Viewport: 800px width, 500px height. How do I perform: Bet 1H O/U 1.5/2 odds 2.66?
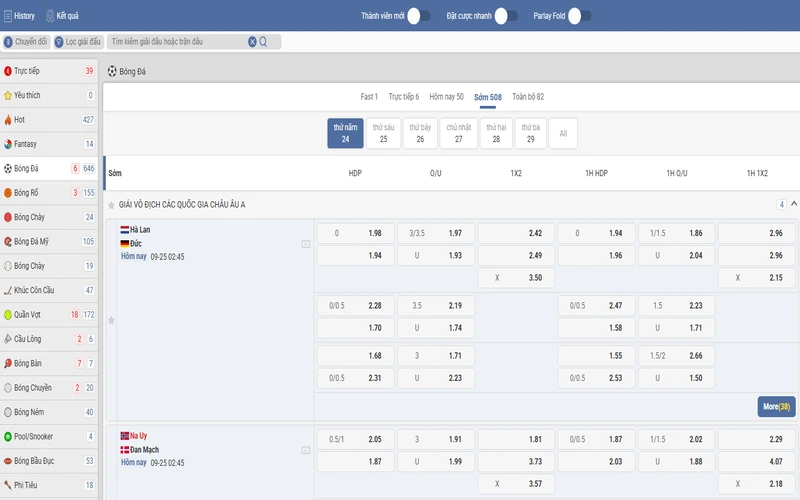pos(677,356)
